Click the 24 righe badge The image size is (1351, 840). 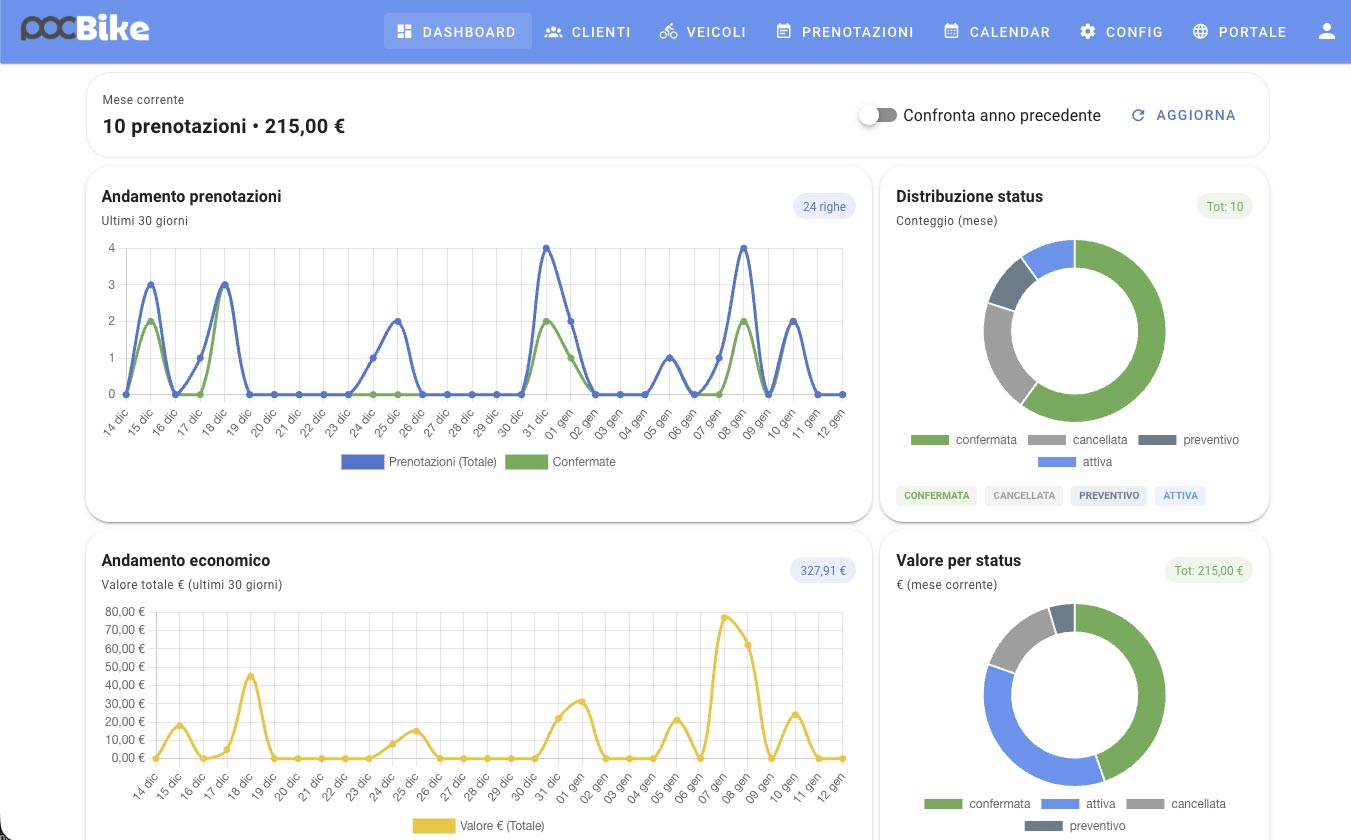pos(825,207)
